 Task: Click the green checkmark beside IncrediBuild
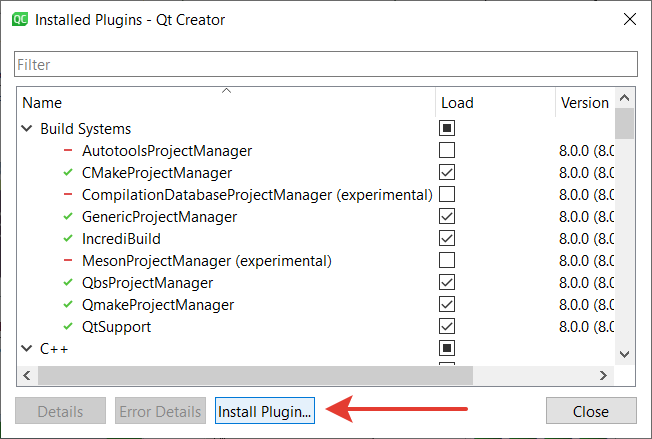(x=68, y=239)
